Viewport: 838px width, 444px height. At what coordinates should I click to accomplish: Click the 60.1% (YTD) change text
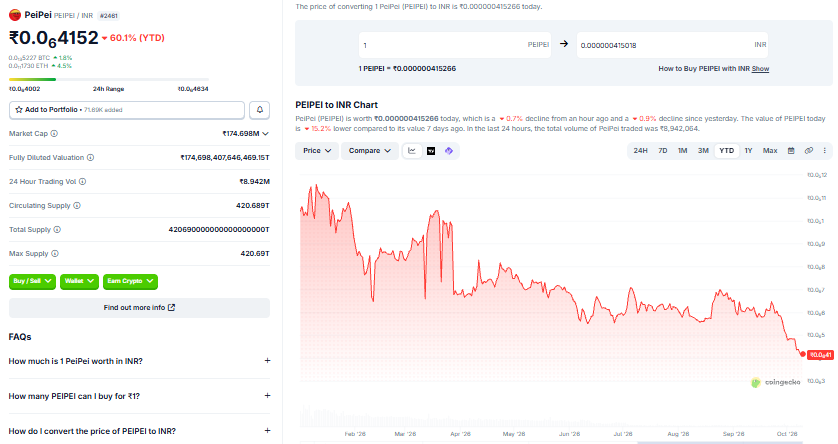tap(137, 38)
